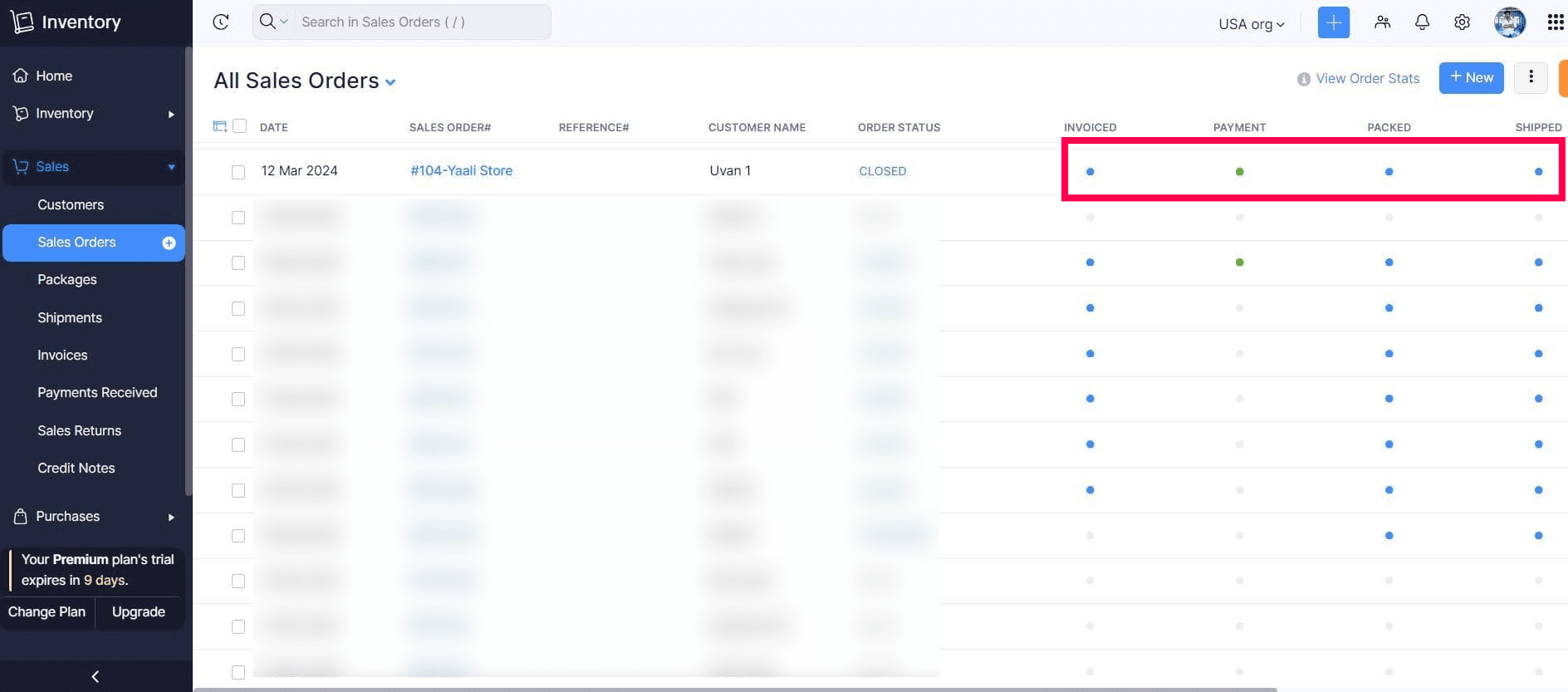Open the three-dot more options menu
1568x692 pixels.
coord(1531,77)
